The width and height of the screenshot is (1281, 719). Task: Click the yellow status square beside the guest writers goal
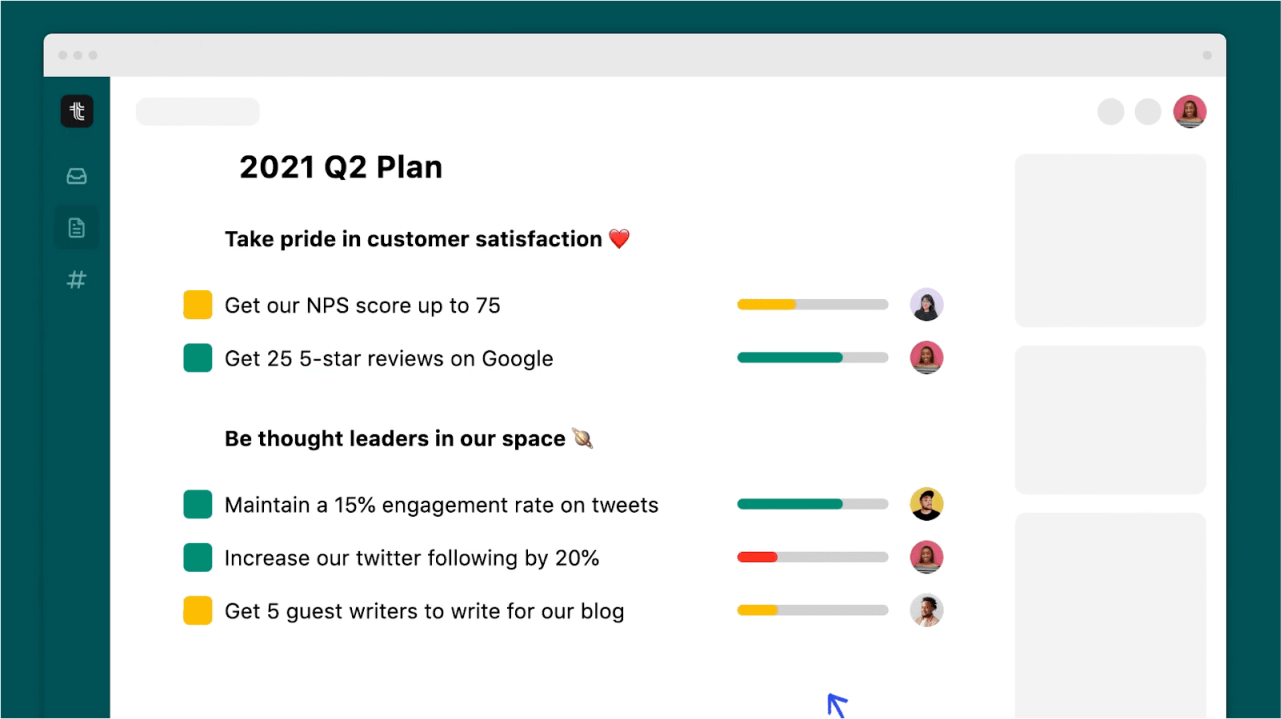tap(198, 611)
